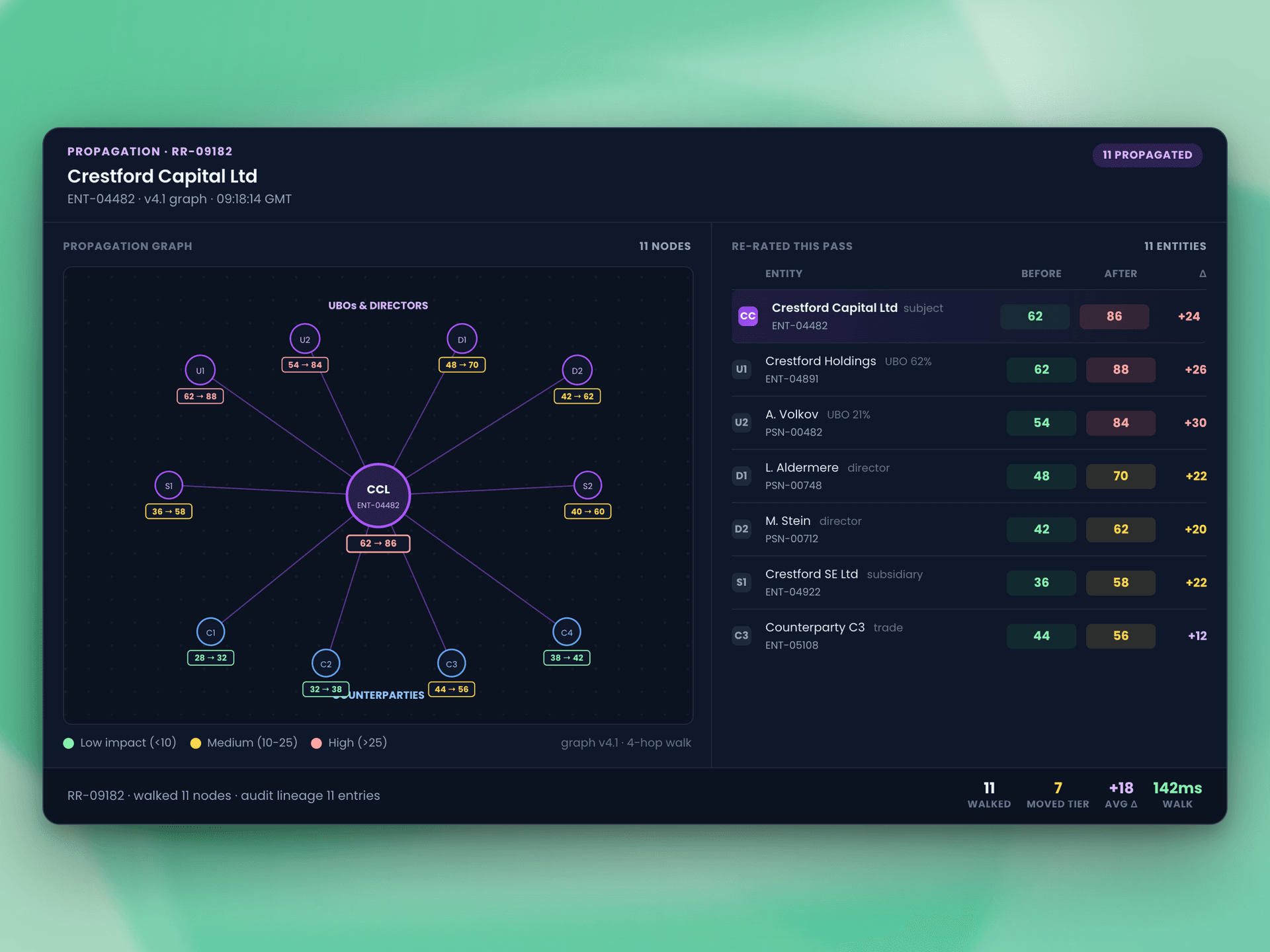Click the S2 subsidiary node
Viewport: 1270px width, 952px height.
coord(587,485)
